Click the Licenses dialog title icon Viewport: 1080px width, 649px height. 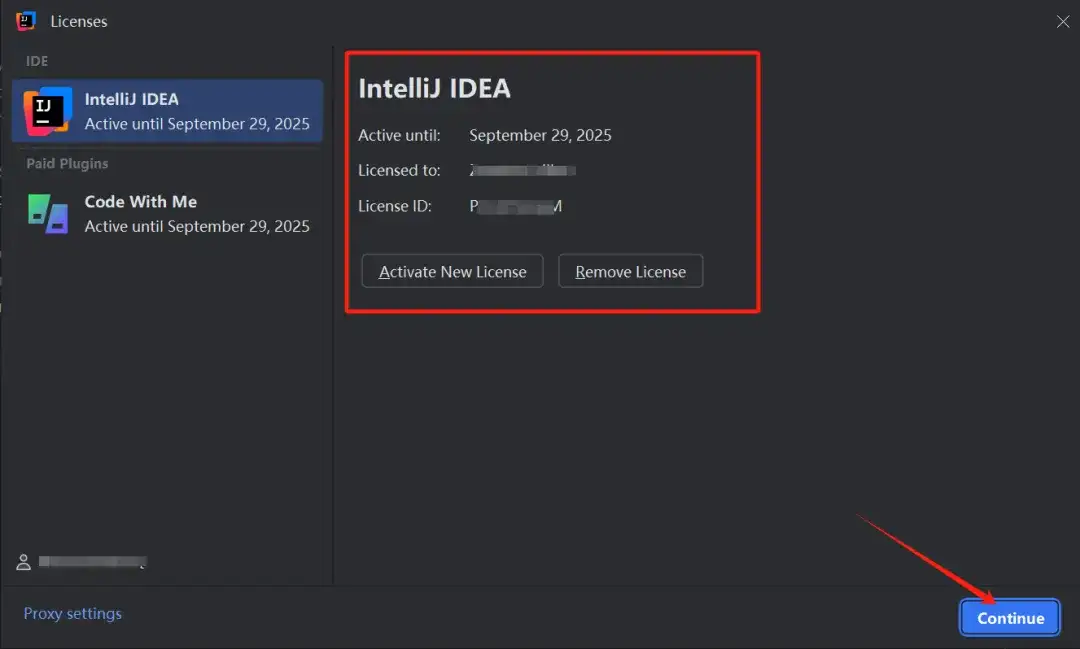[x=25, y=21]
